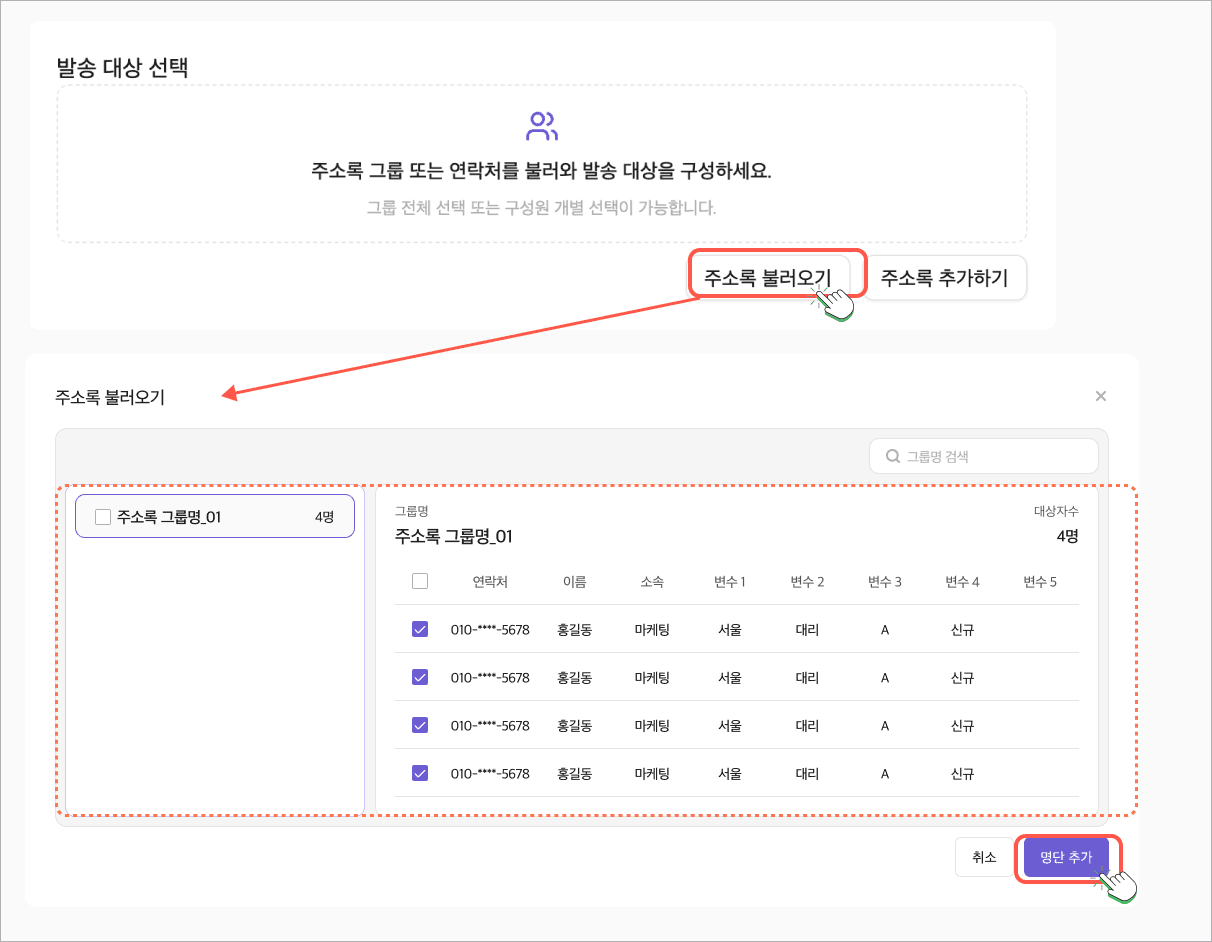Screen dimensions: 1212x942
Task: Click the 발송 대상 선택 heading
Action: pos(123,68)
